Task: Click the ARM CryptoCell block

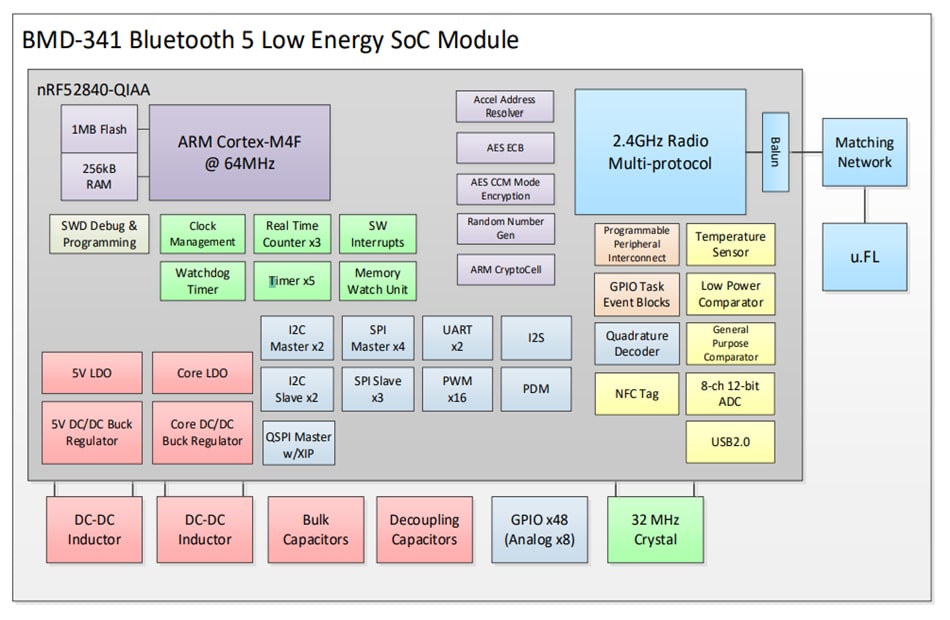Action: [505, 268]
